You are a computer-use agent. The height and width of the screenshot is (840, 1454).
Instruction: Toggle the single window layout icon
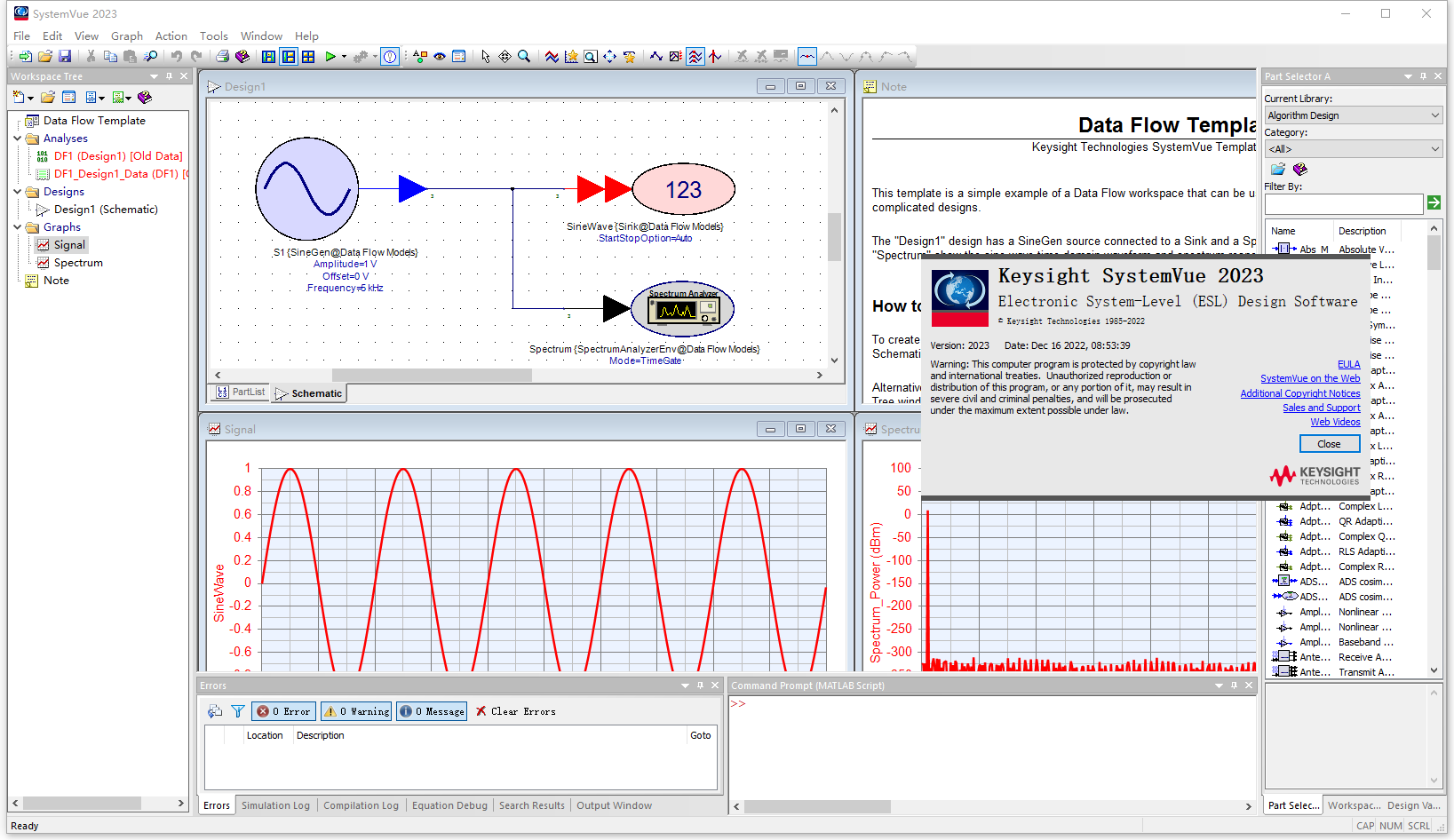pyautogui.click(x=269, y=57)
